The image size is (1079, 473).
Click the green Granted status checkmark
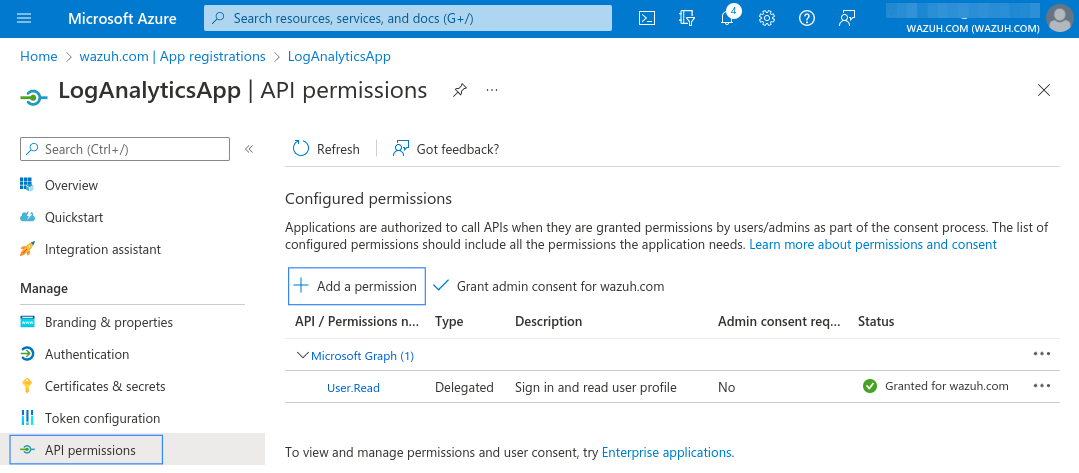(x=870, y=386)
